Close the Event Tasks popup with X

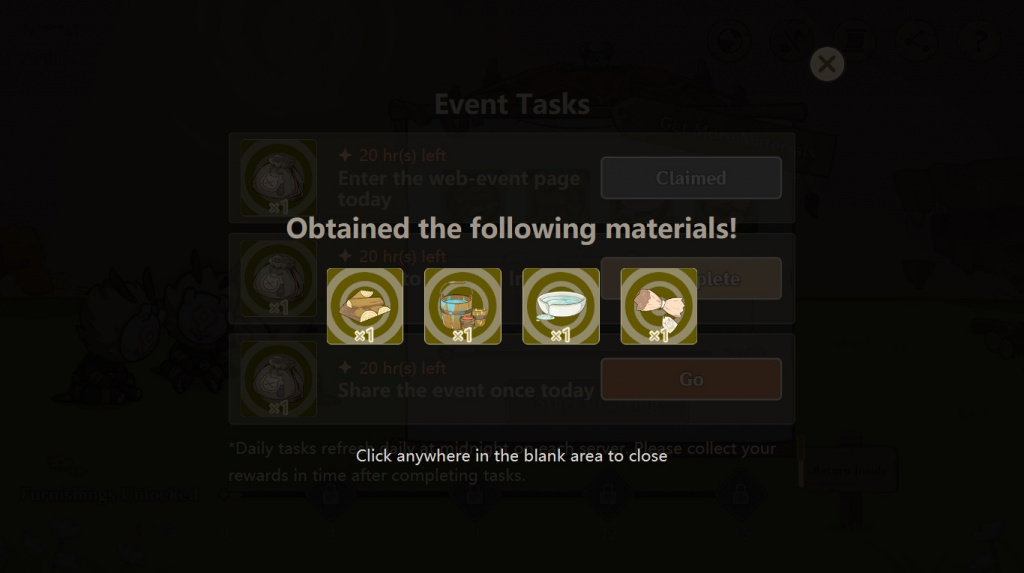[x=827, y=64]
